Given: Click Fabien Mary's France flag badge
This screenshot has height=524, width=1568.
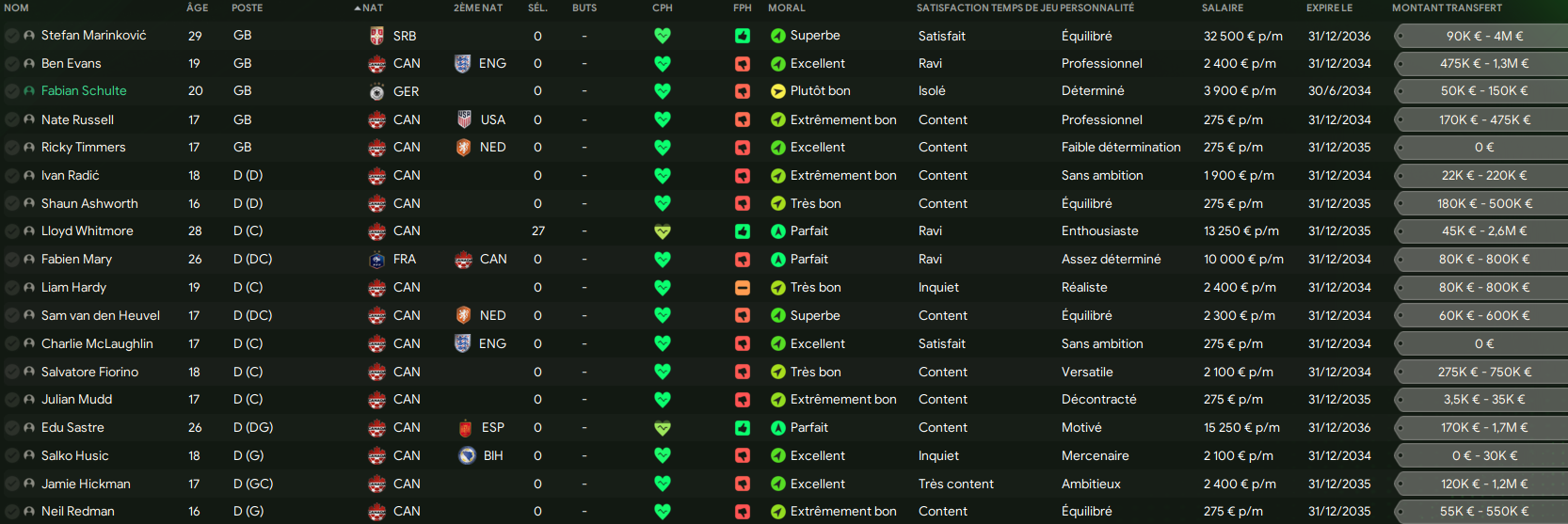Looking at the screenshot, I should click(x=376, y=260).
